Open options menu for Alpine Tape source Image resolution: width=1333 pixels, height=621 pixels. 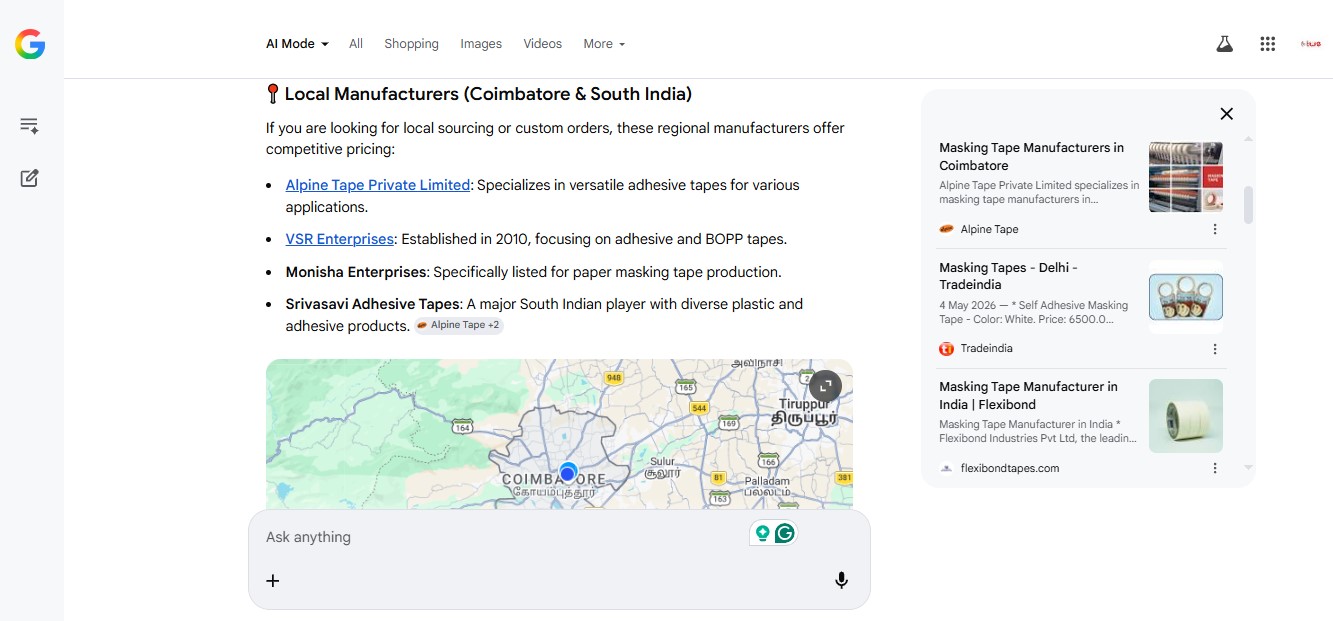click(1215, 229)
